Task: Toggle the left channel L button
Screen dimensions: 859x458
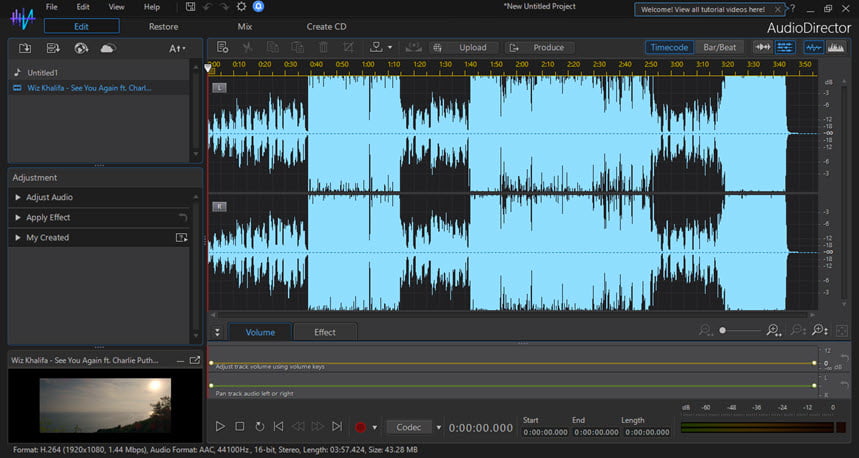Action: (x=219, y=88)
